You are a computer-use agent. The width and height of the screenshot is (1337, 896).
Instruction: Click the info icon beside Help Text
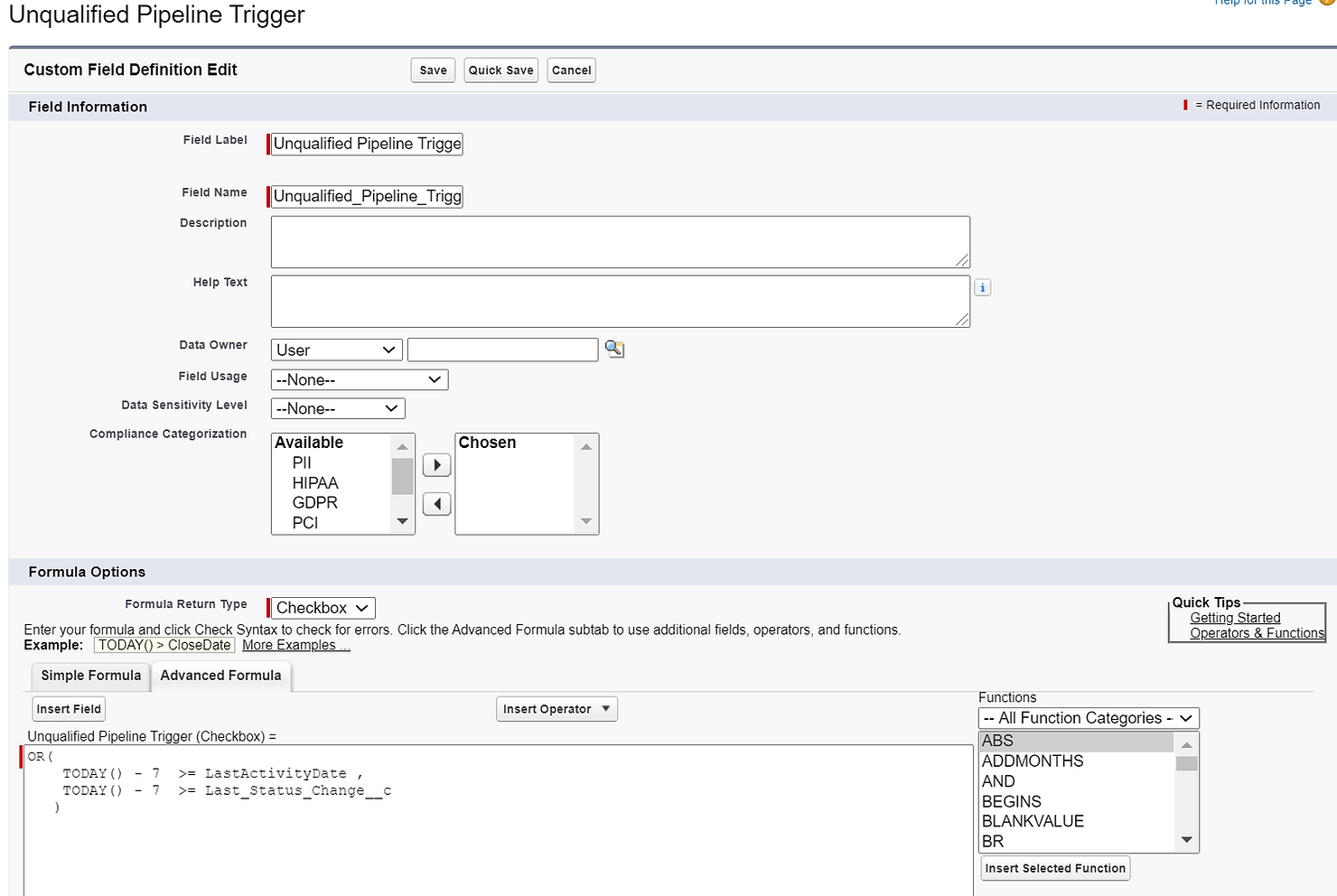coord(982,287)
